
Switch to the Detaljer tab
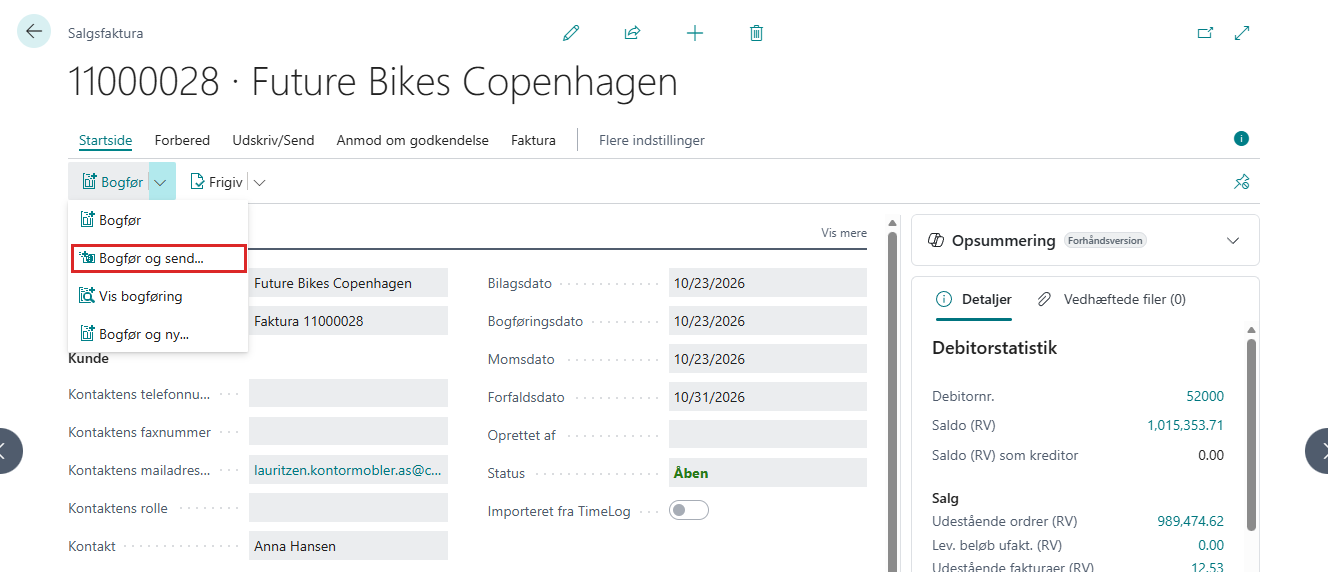974,299
